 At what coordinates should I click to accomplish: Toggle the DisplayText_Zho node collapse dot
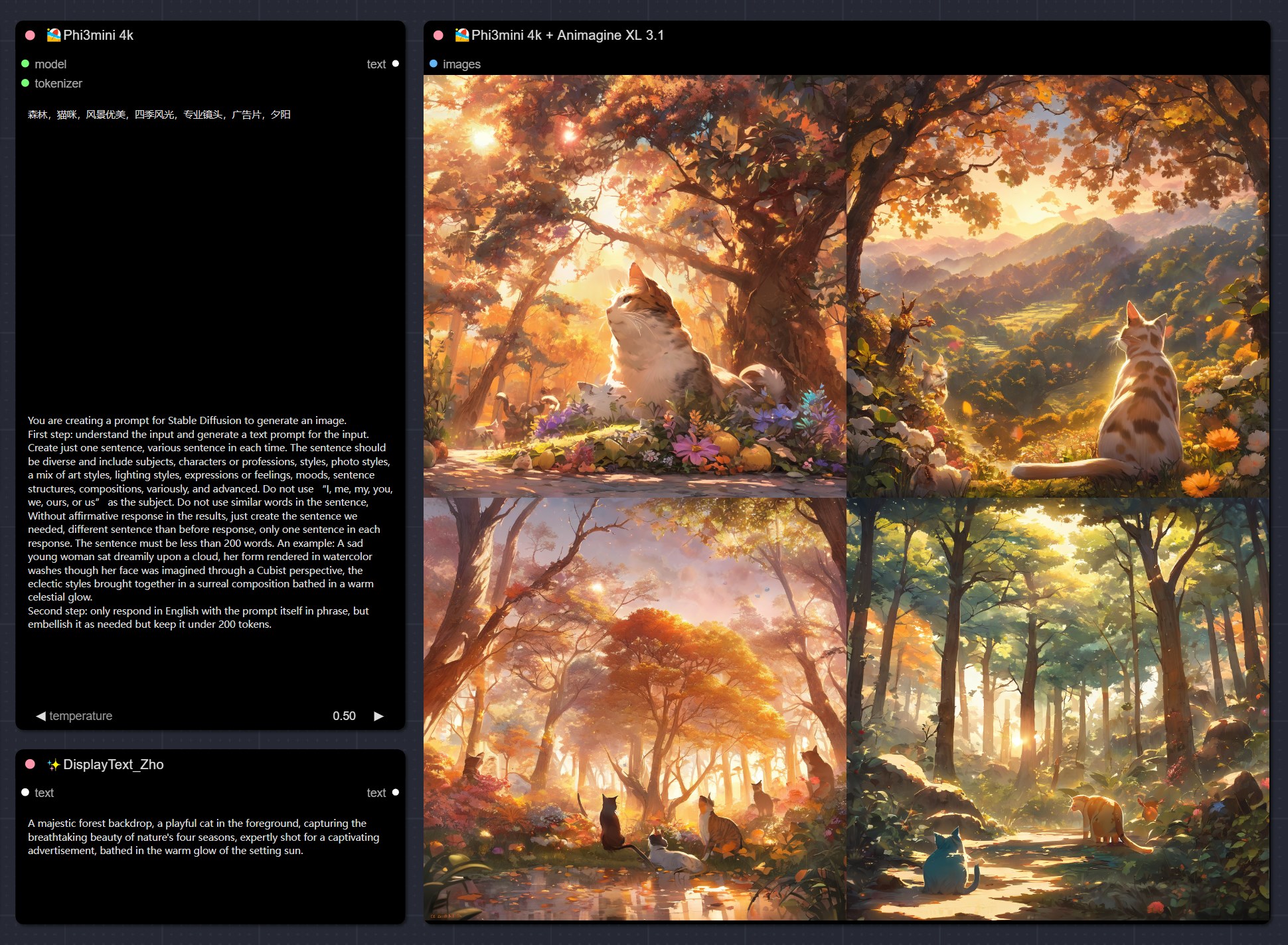tap(30, 764)
